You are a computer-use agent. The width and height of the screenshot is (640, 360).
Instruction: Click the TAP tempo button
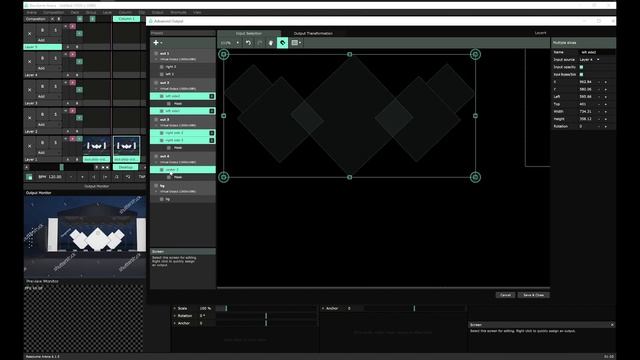point(142,177)
